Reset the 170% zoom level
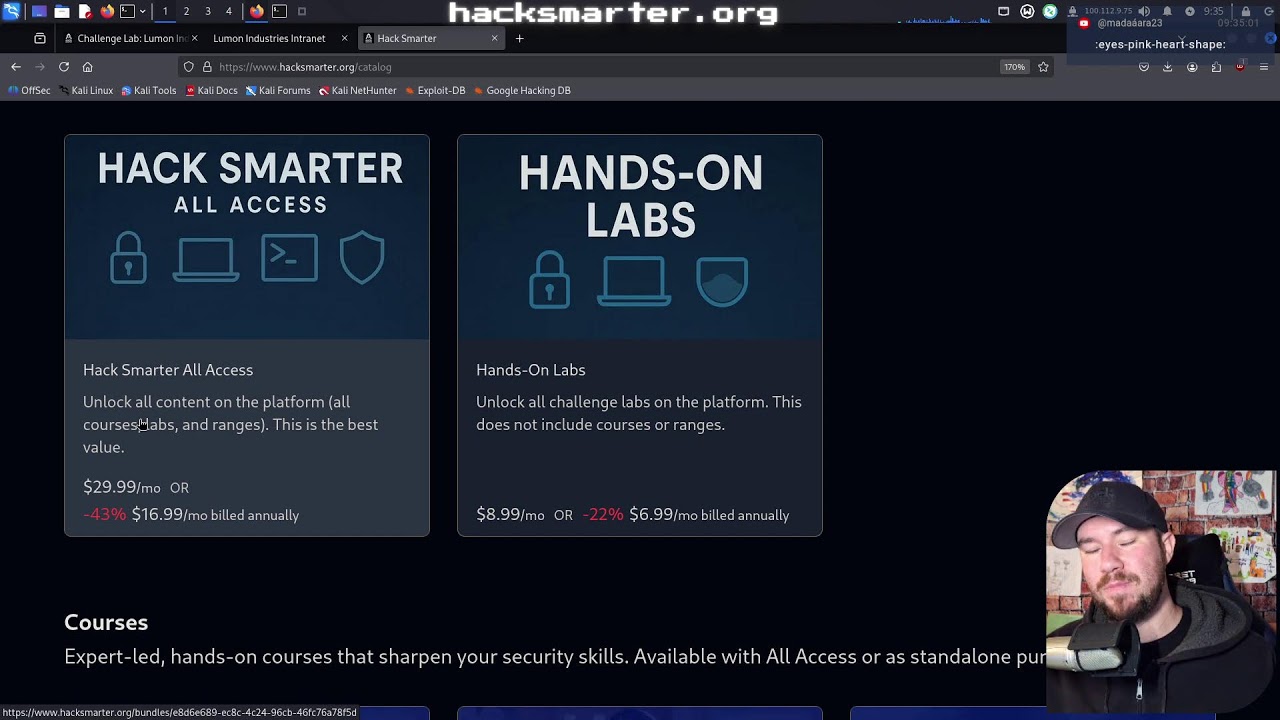This screenshot has width=1280, height=720. (x=1014, y=67)
